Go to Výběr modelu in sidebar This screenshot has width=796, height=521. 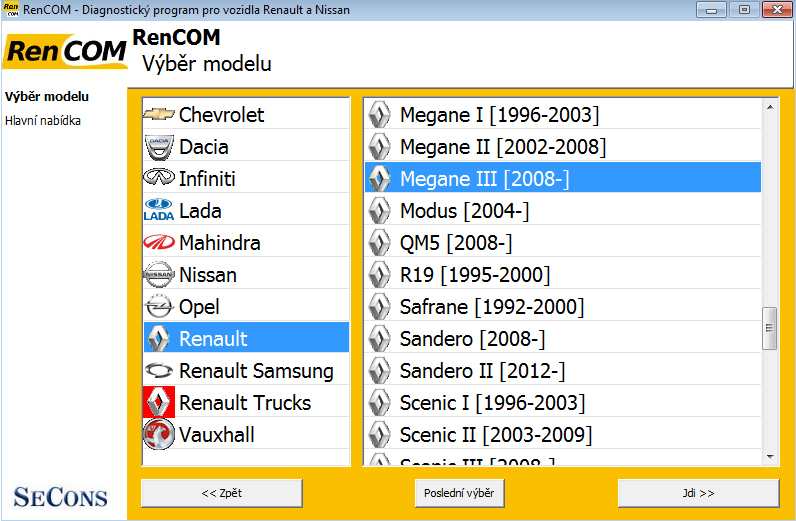point(47,97)
